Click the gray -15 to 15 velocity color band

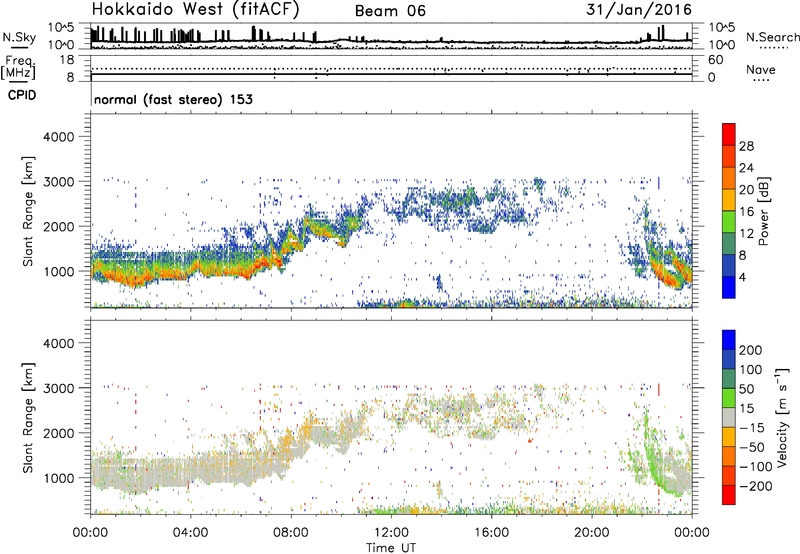(x=729, y=417)
